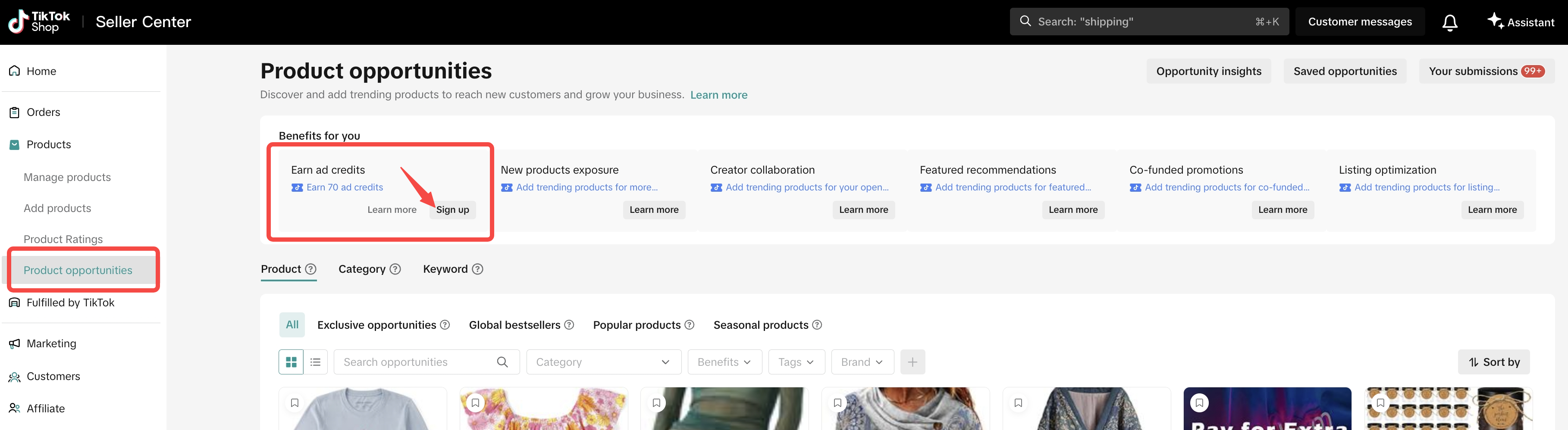
Task: Expand the Category dropdown filter
Action: [602, 362]
